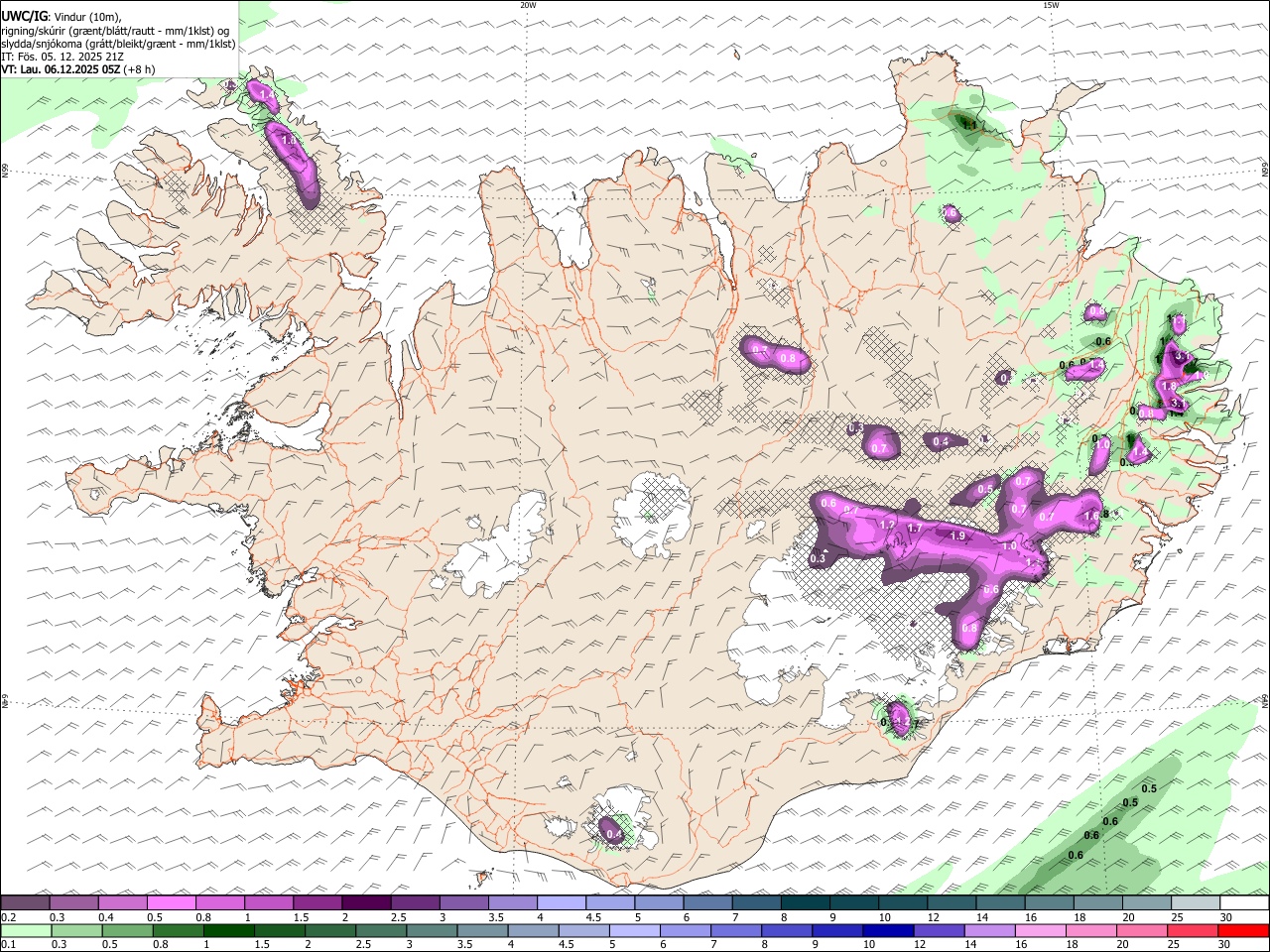Image resolution: width=1270 pixels, height=952 pixels.
Task: Select the 18 swatch in upper legend row
Action: tap(1099, 902)
